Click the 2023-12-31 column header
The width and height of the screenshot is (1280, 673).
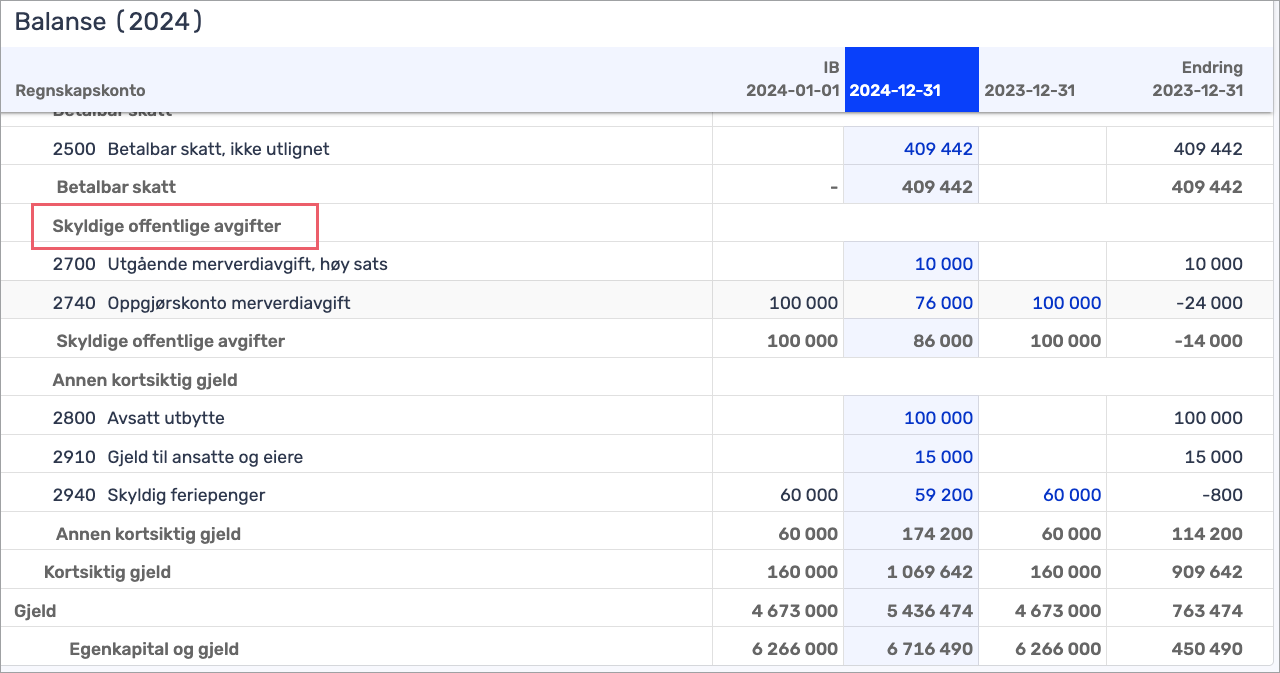[1029, 90]
